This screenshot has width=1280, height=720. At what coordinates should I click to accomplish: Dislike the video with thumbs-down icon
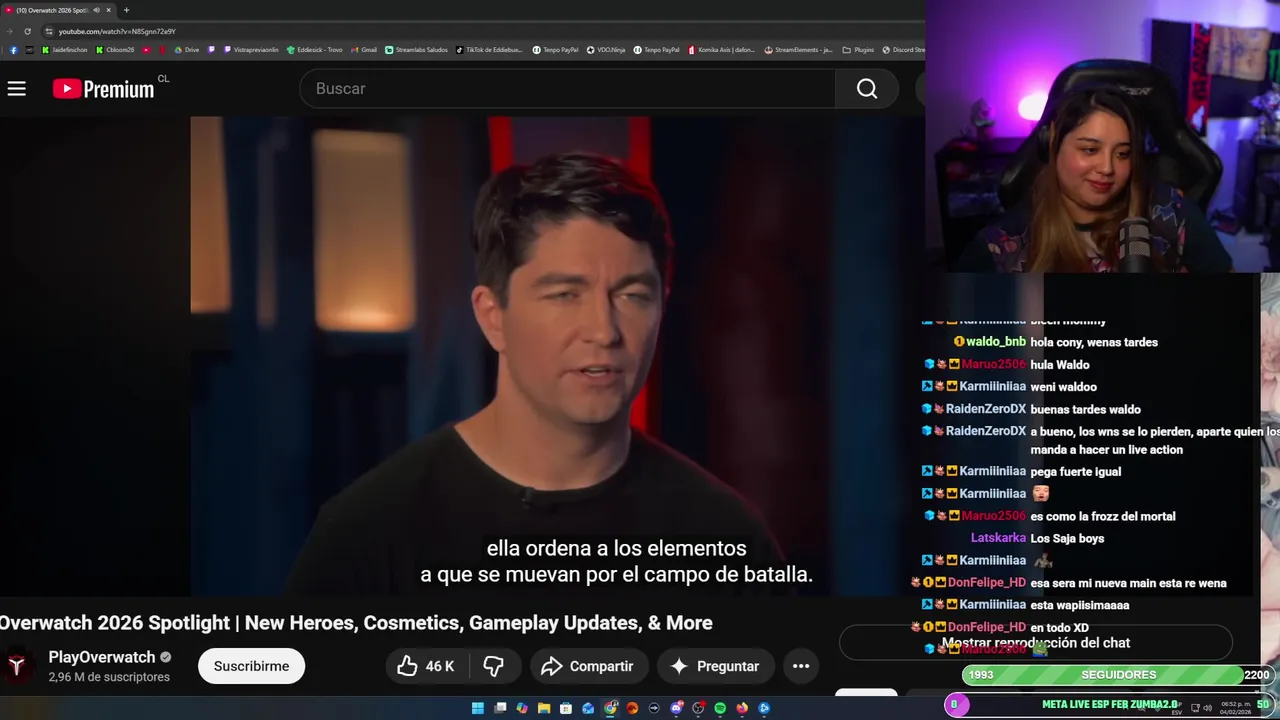493,666
